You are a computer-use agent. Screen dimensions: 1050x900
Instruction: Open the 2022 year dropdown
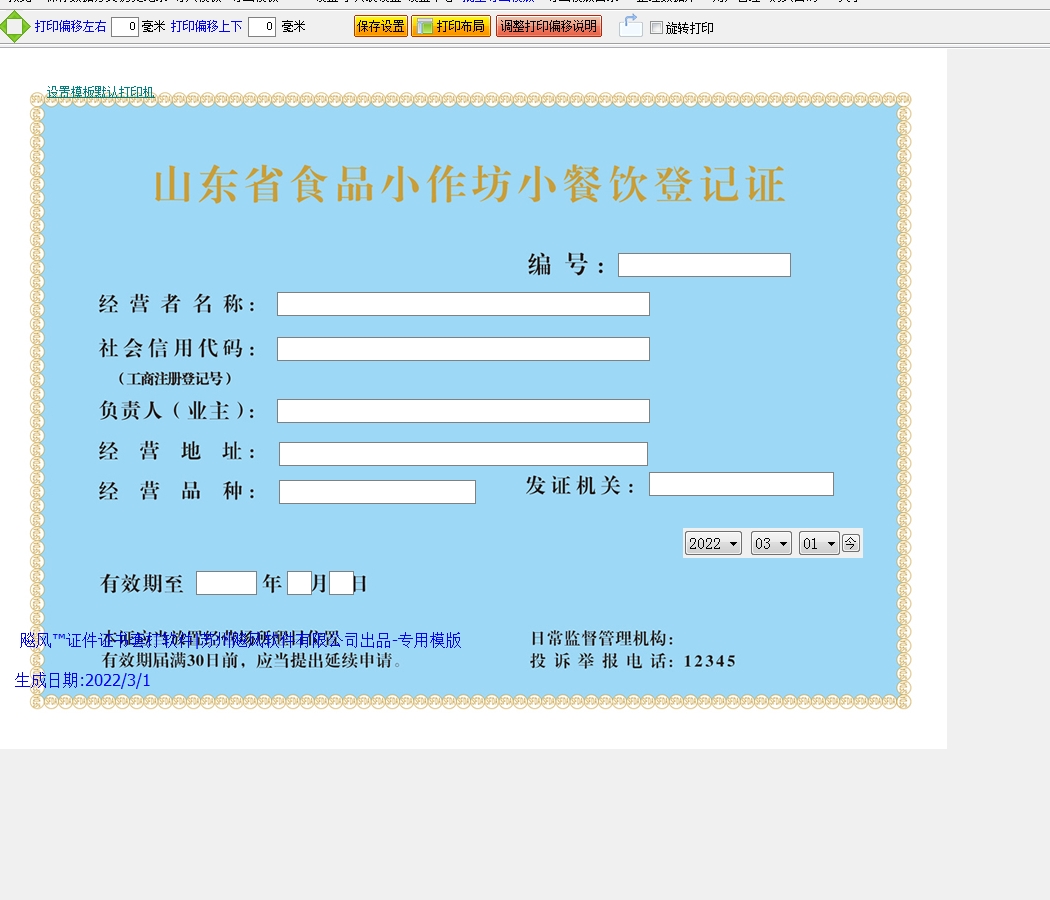713,543
